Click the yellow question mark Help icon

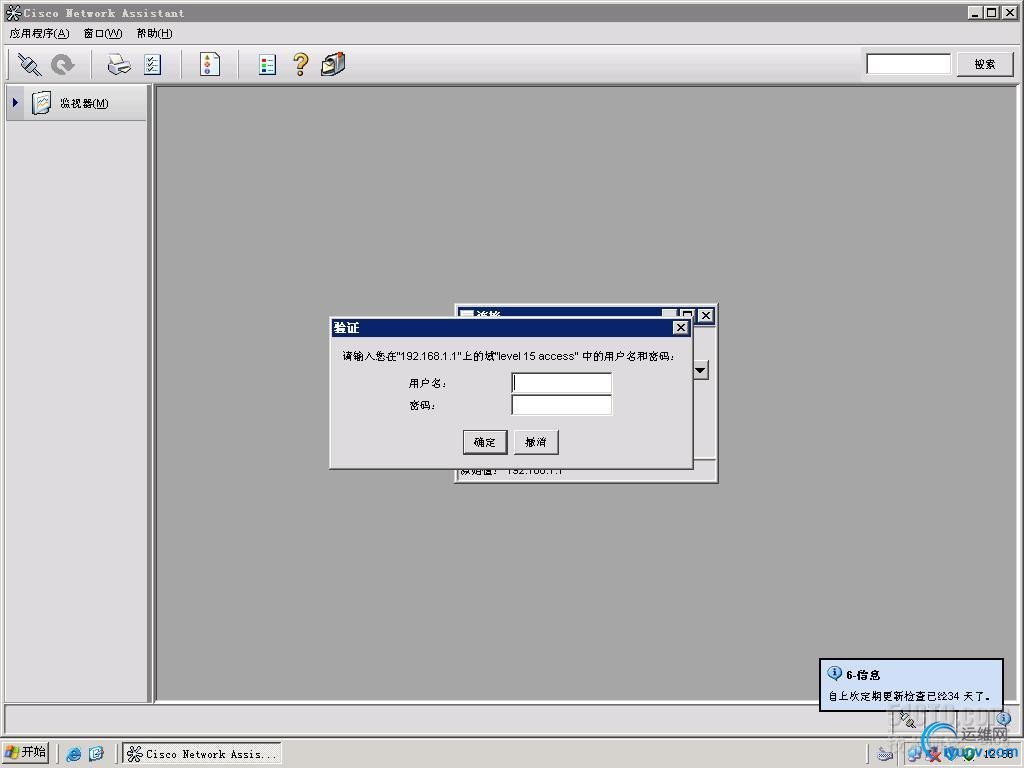(300, 64)
